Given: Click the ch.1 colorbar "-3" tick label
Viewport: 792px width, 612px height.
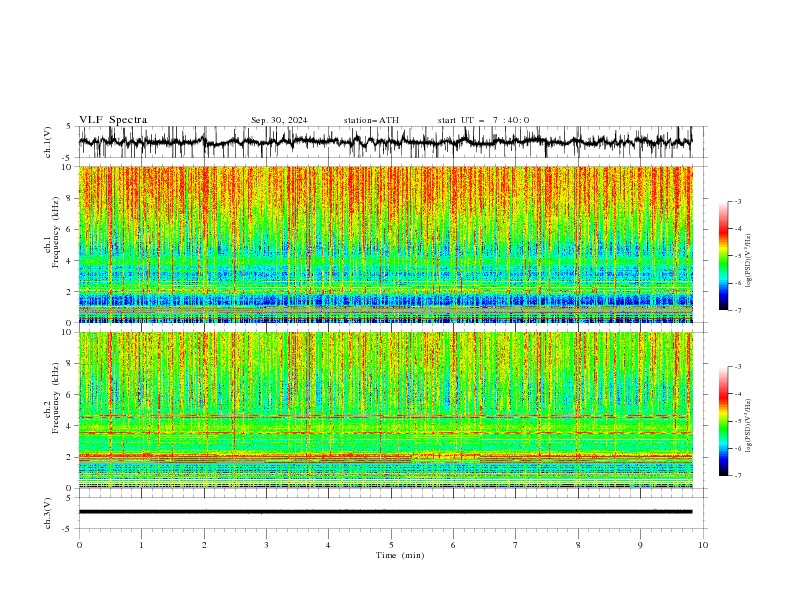Looking at the screenshot, I should click(x=738, y=201).
